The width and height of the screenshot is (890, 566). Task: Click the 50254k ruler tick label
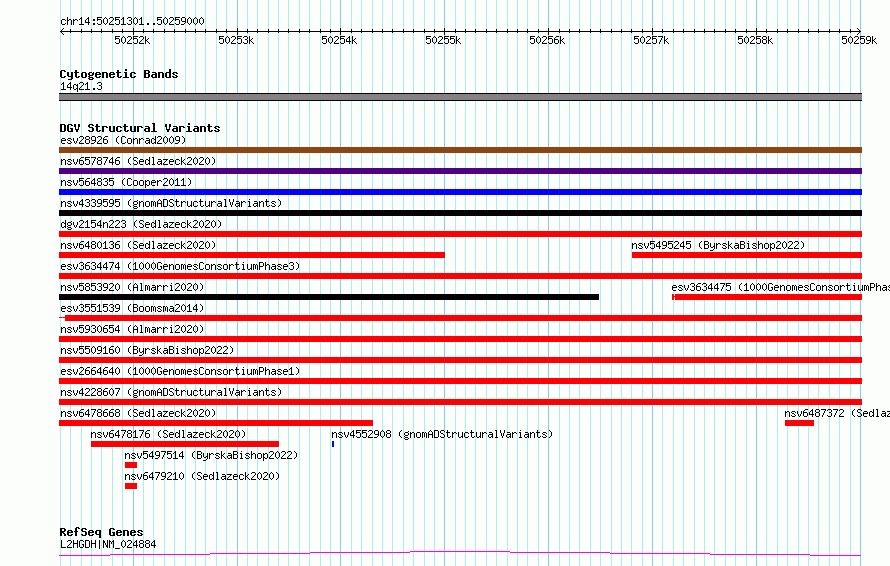click(339, 40)
